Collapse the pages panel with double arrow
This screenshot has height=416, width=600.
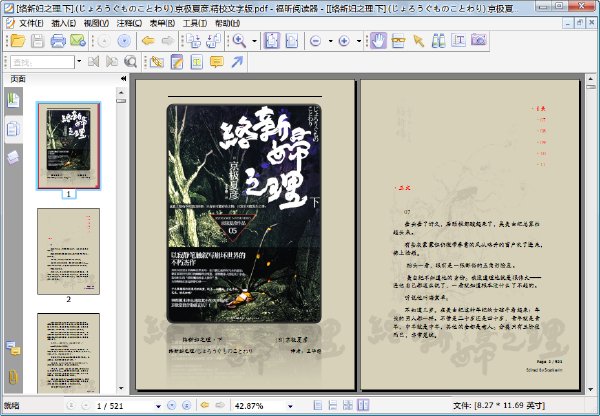pyautogui.click(x=123, y=78)
